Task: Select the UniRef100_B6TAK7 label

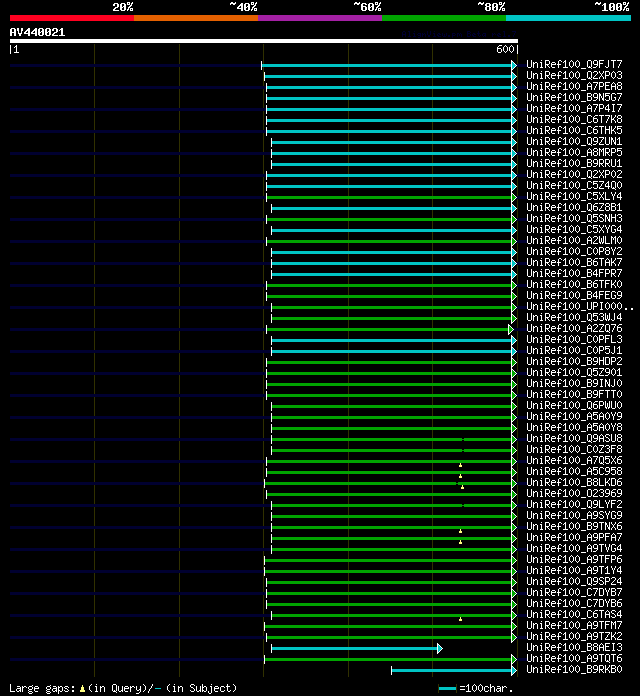Action: [574, 262]
